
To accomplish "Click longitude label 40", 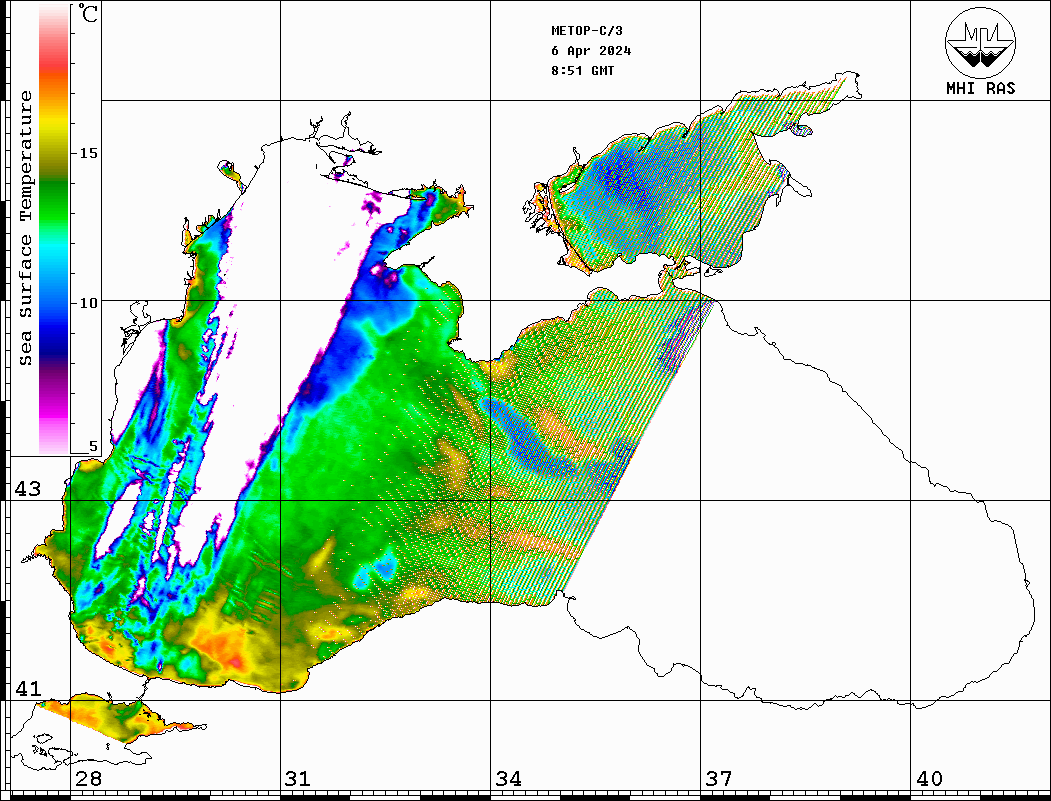I will tap(929, 779).
